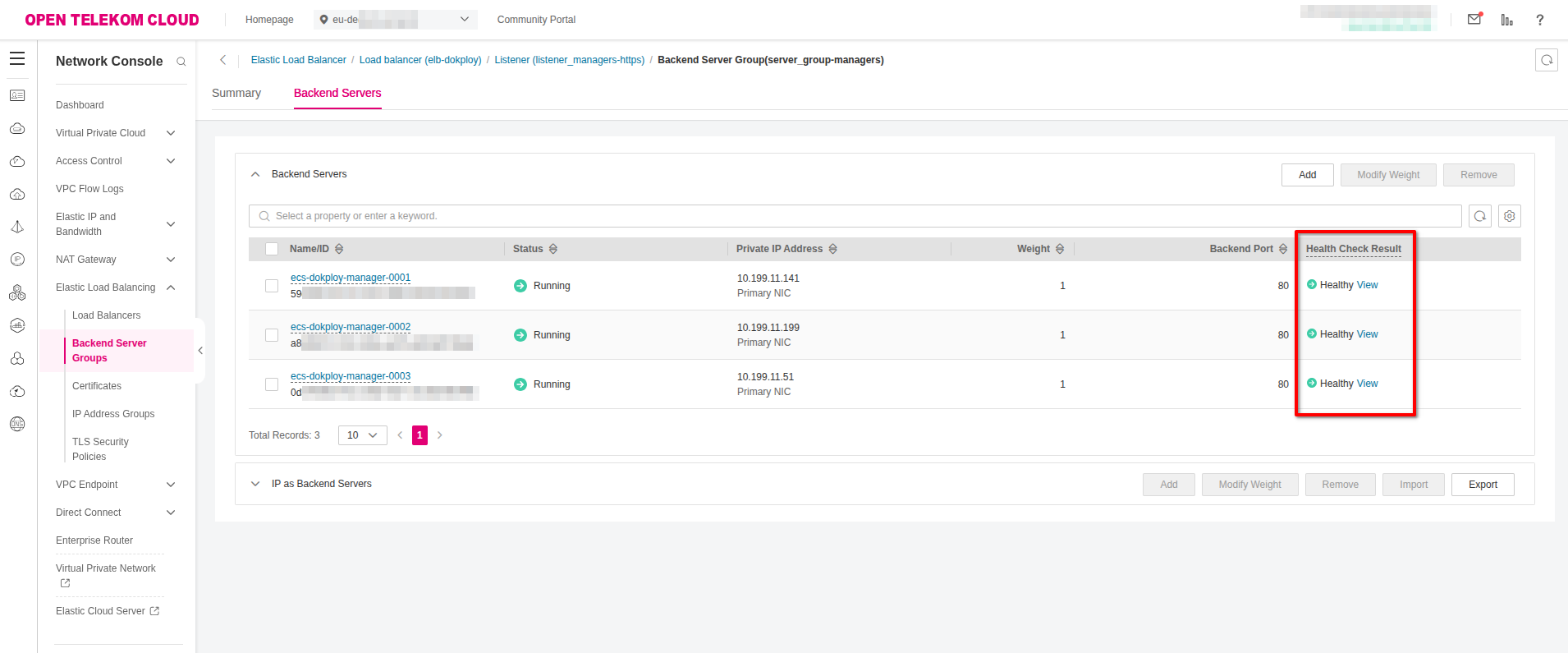
Task: Open the hamburger menu icon
Action: tap(17, 59)
